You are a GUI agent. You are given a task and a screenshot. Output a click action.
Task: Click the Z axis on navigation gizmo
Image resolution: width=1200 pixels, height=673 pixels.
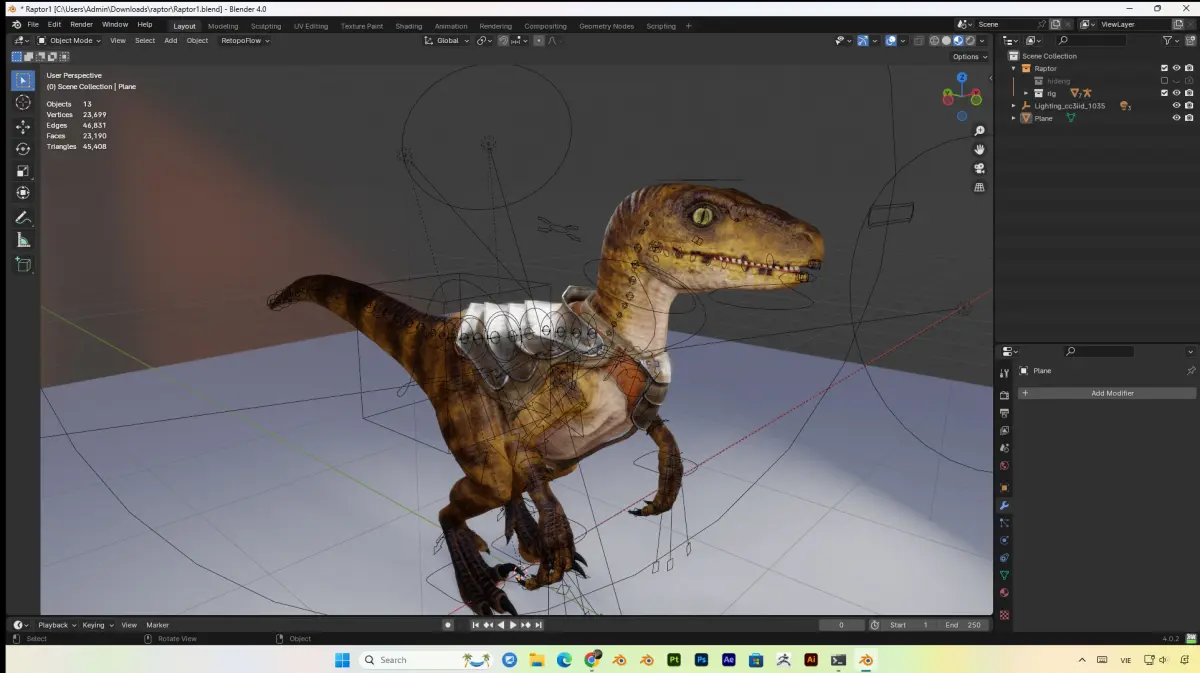pyautogui.click(x=962, y=77)
